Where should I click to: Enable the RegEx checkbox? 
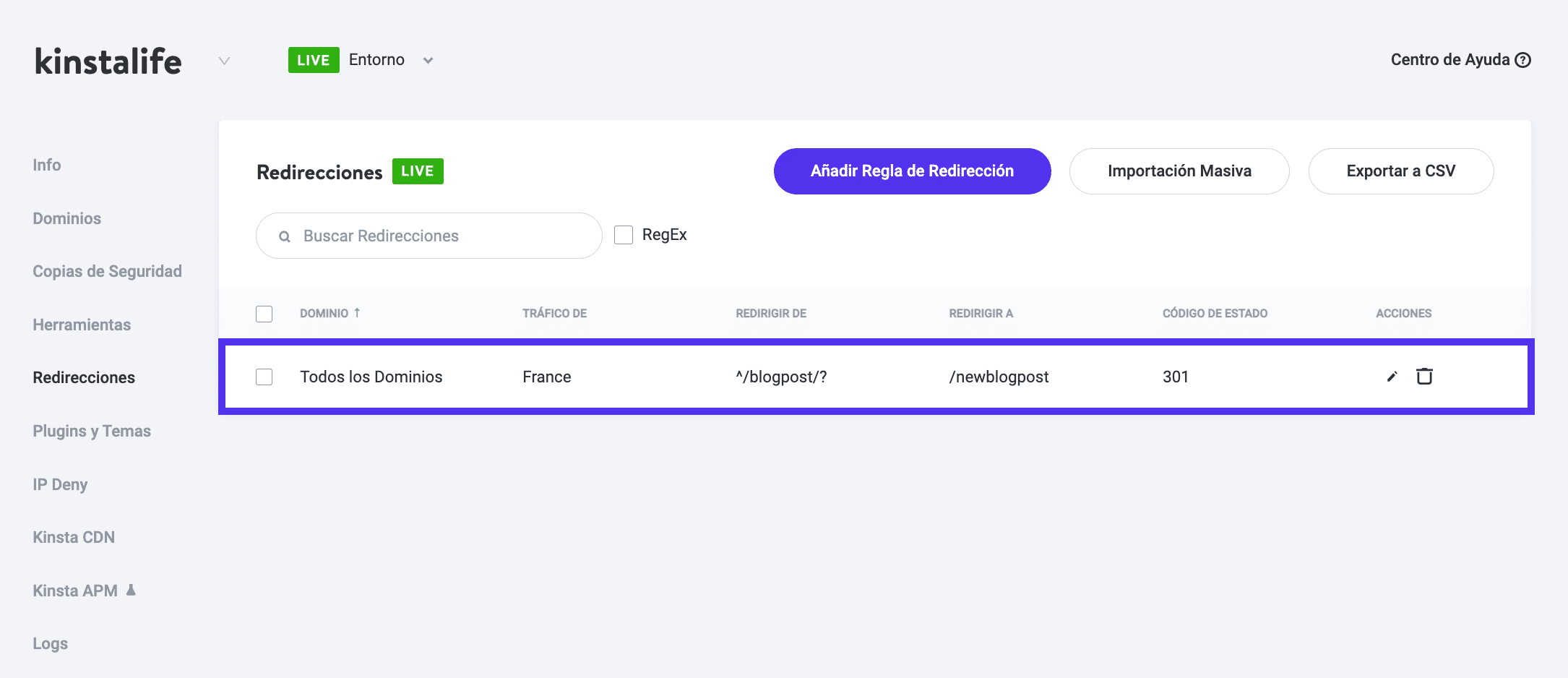point(623,234)
